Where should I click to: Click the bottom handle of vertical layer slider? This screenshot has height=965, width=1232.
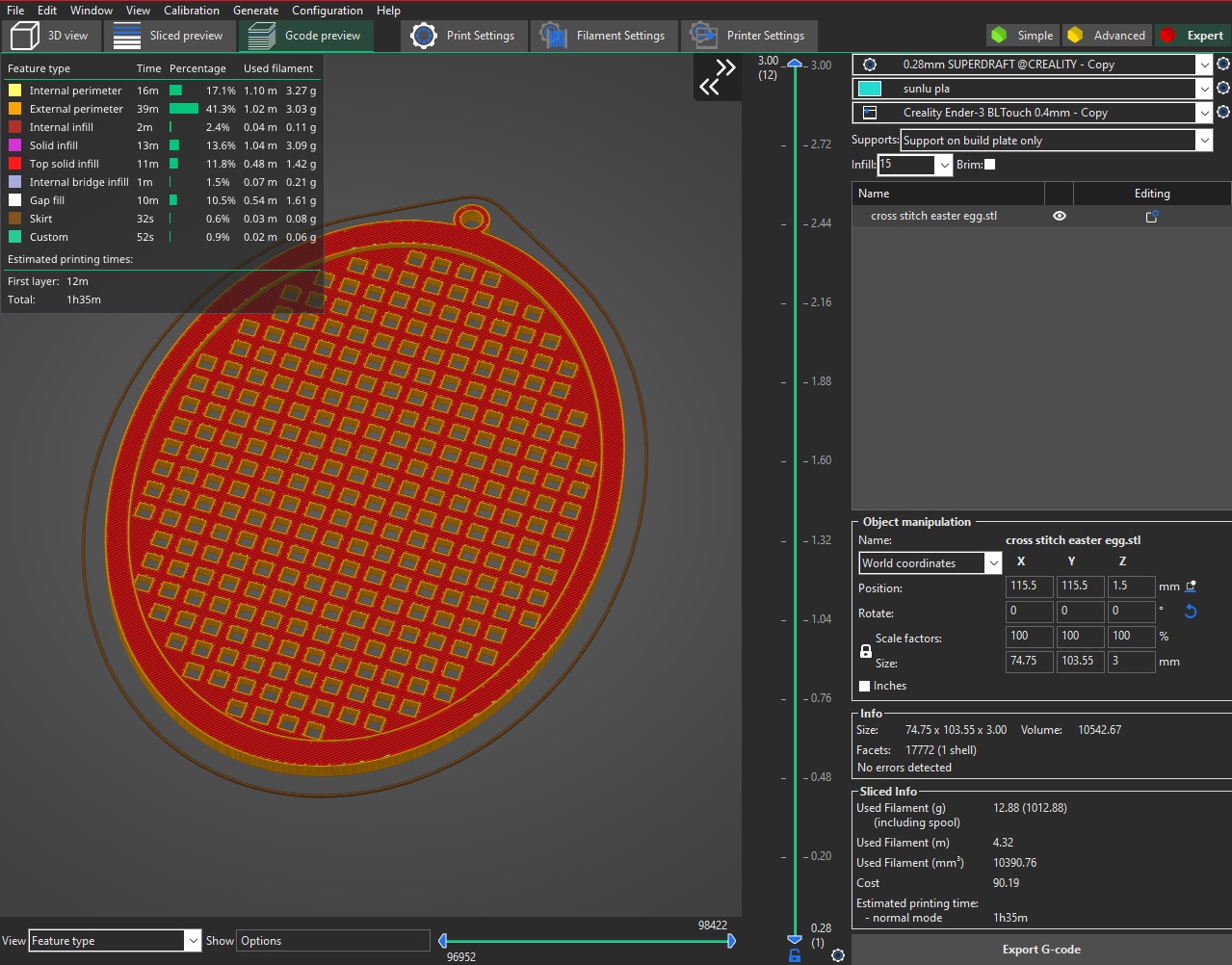click(795, 939)
